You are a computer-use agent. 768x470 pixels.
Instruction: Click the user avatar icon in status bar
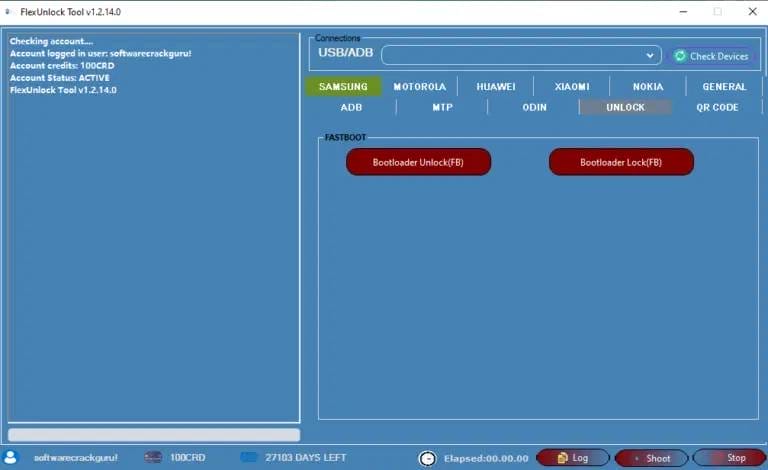(10, 457)
